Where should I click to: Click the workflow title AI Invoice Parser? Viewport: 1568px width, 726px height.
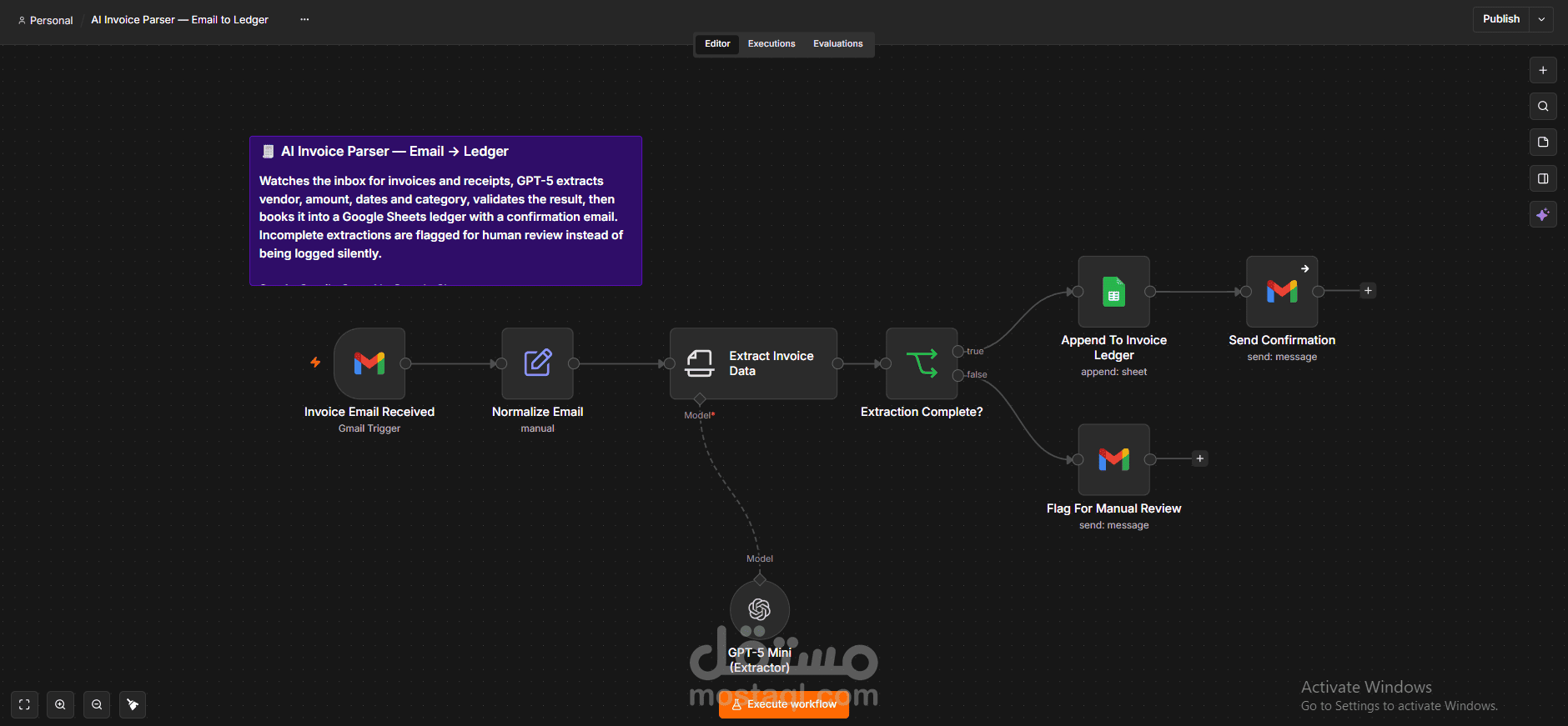179,20
